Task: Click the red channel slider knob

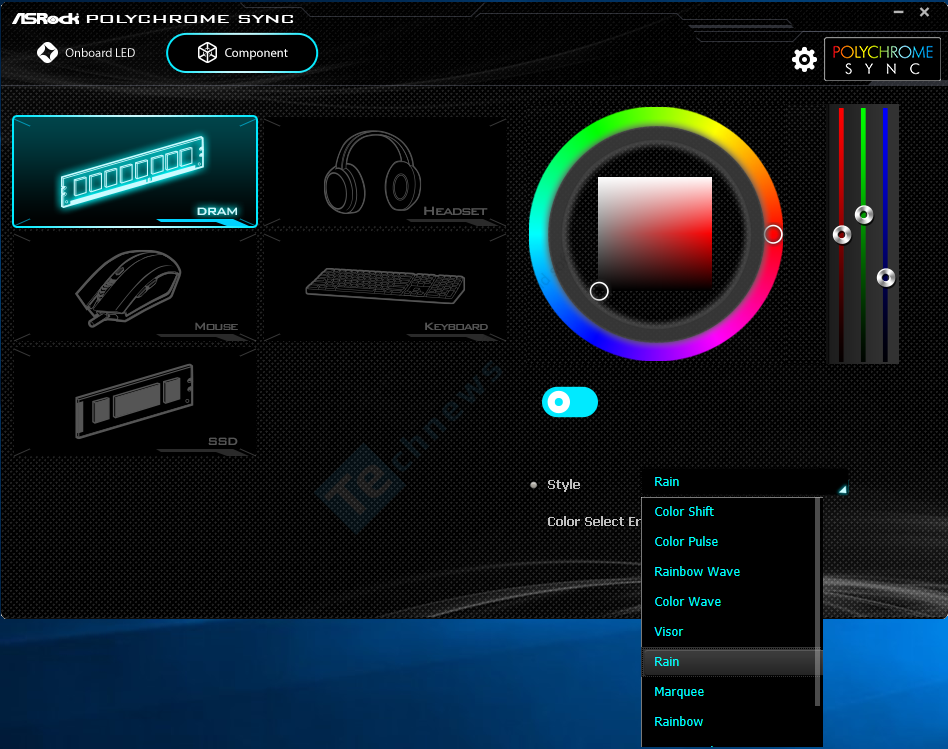Action: (842, 235)
